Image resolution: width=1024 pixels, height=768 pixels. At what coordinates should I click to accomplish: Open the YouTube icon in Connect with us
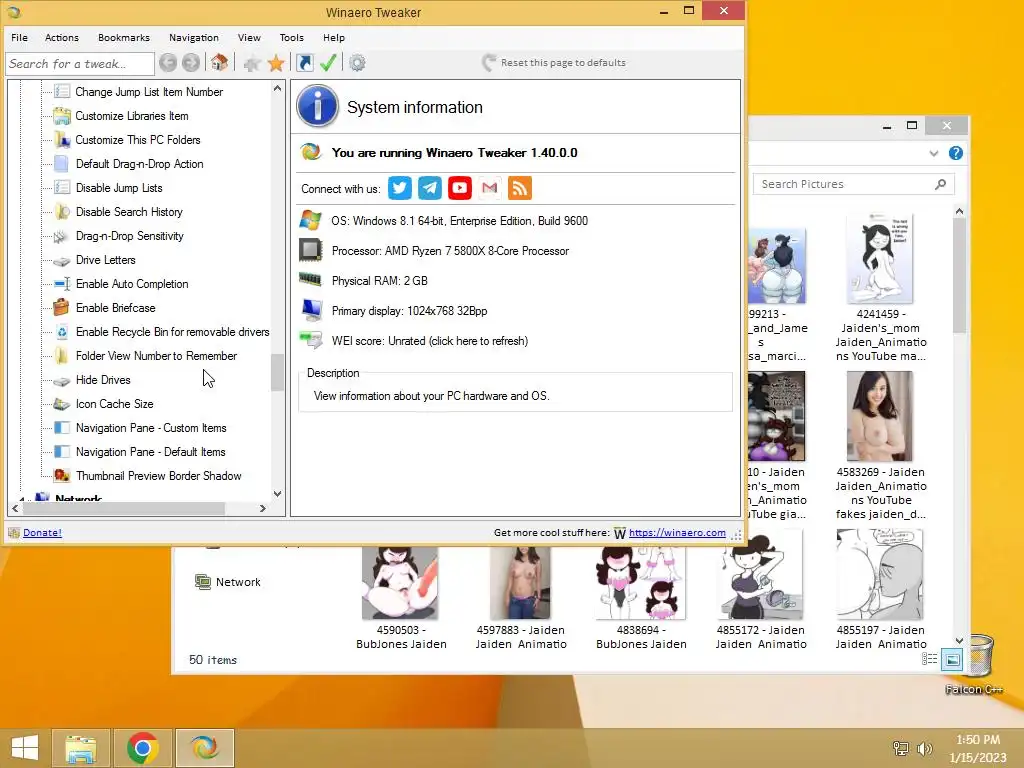coord(460,188)
